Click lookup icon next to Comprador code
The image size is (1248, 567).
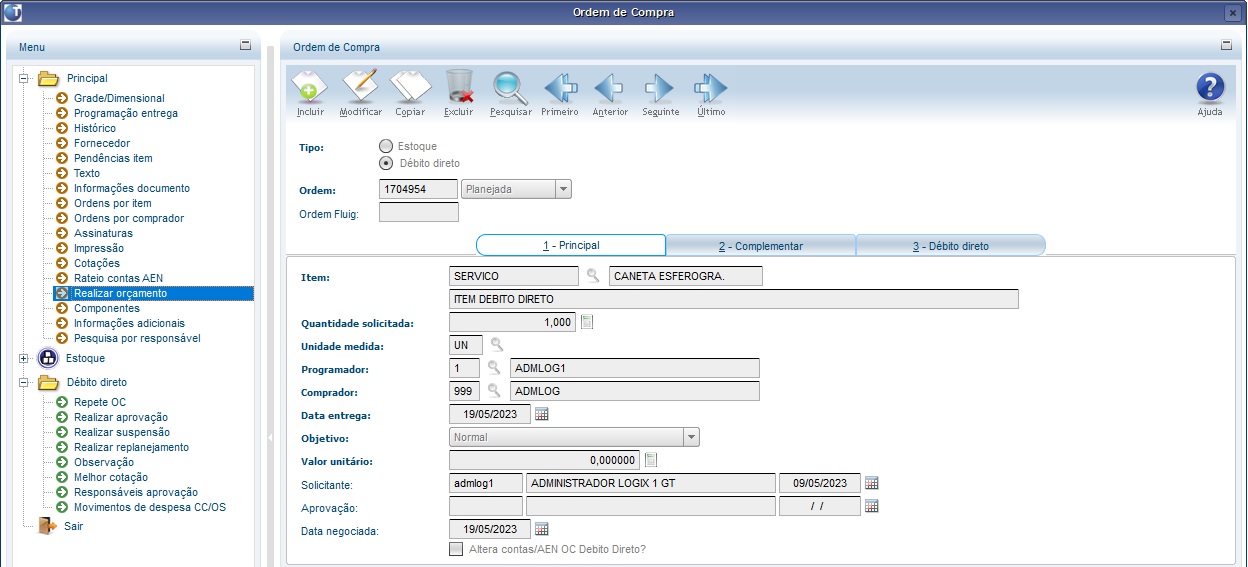(x=494, y=391)
